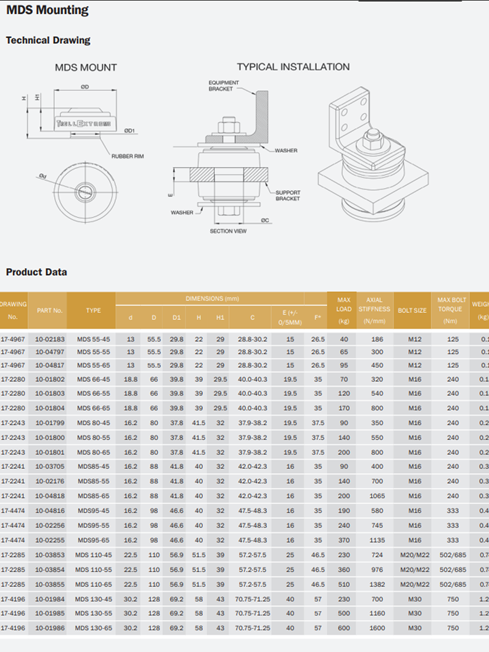Click the SECTION VIEW caption
The width and height of the screenshot is (489, 652).
click(228, 231)
